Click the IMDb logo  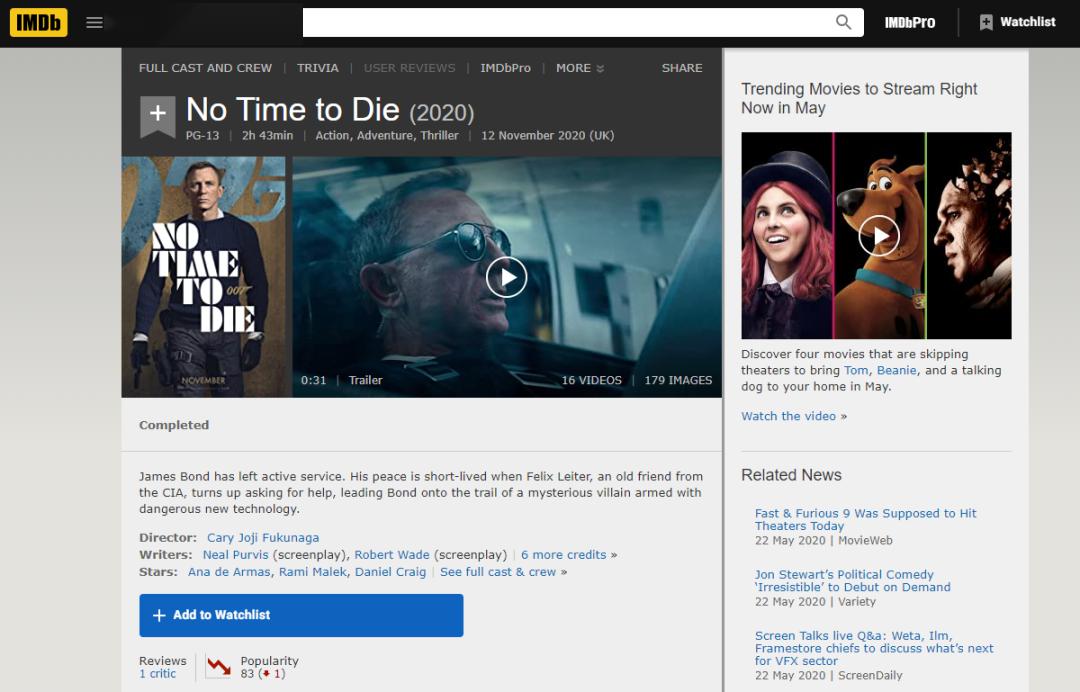click(x=39, y=22)
